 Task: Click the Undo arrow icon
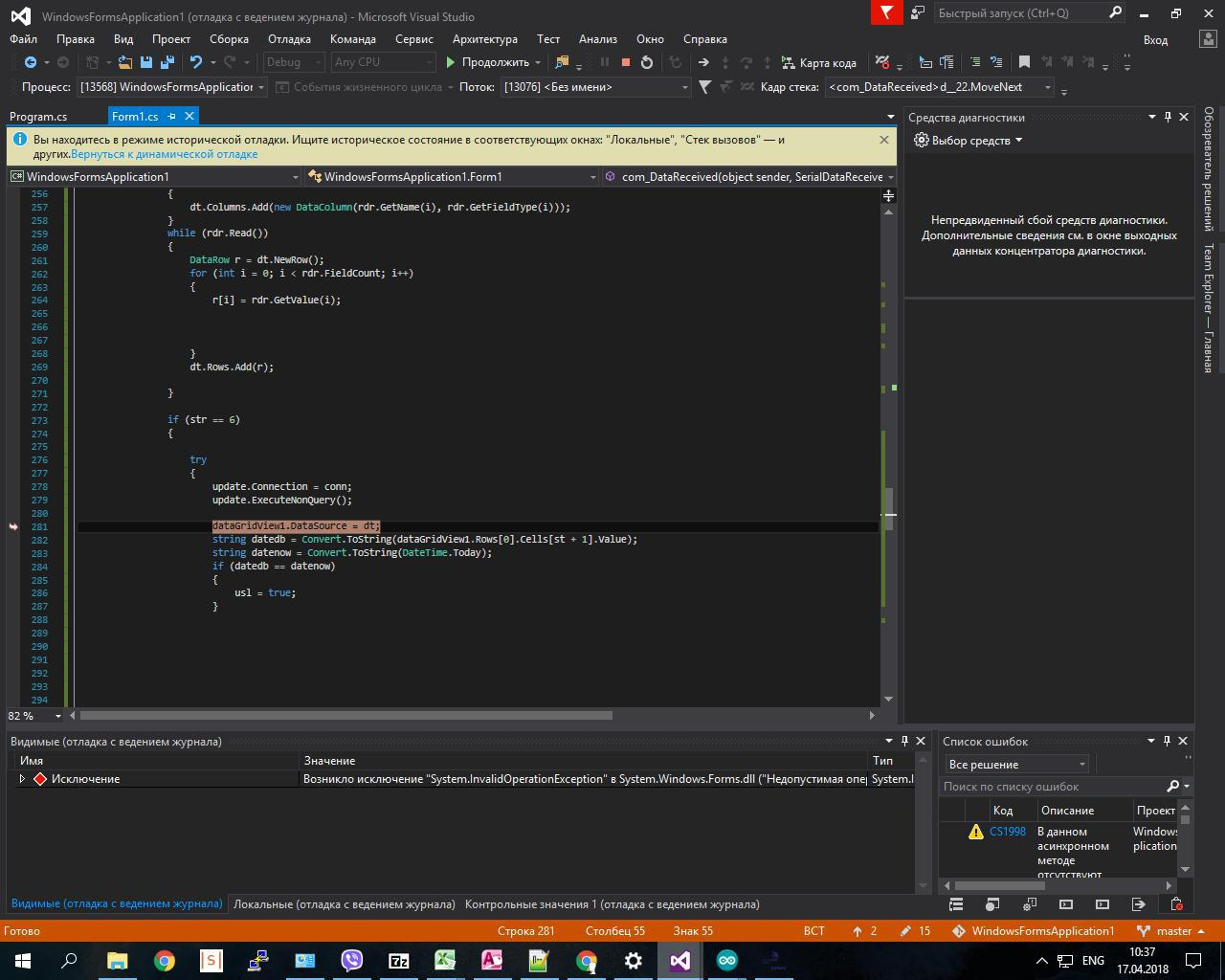[196, 62]
